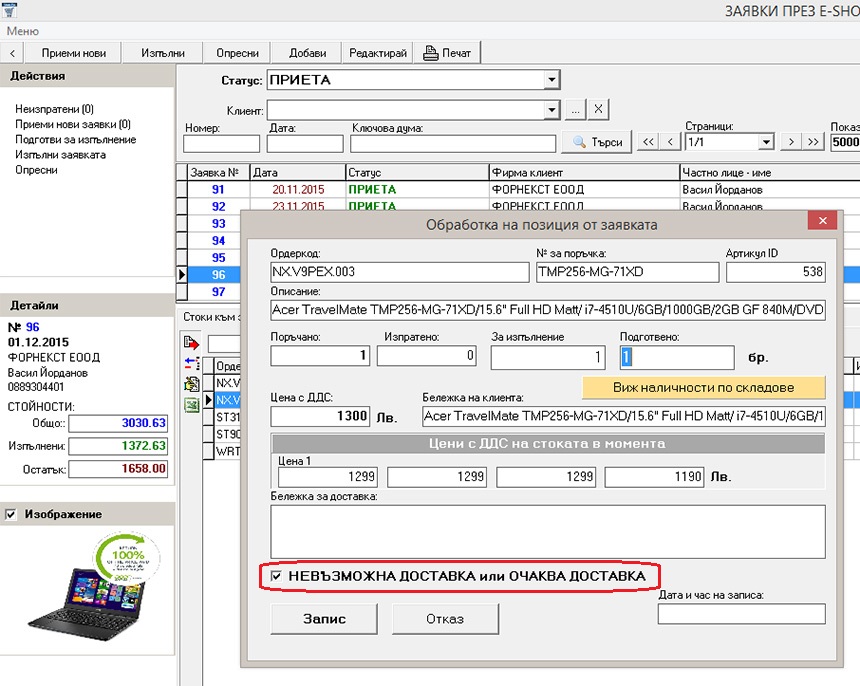
Task: Click the Фирма клиент column header
Action: (584, 173)
